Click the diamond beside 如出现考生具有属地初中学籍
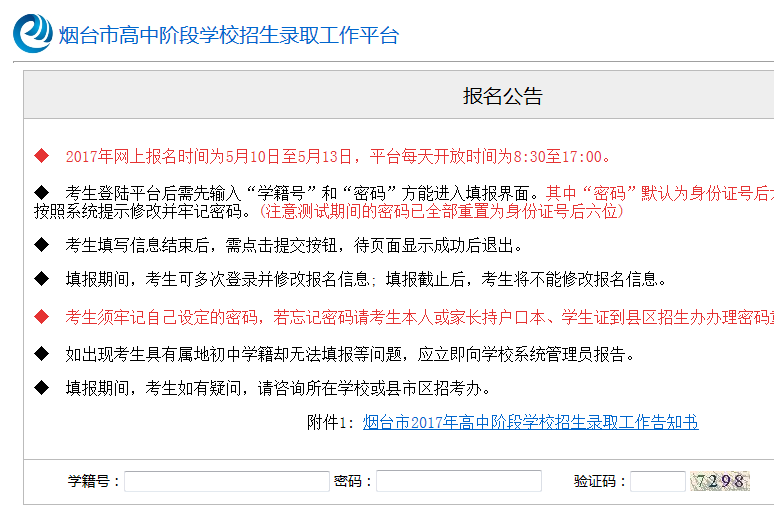 tap(41, 354)
